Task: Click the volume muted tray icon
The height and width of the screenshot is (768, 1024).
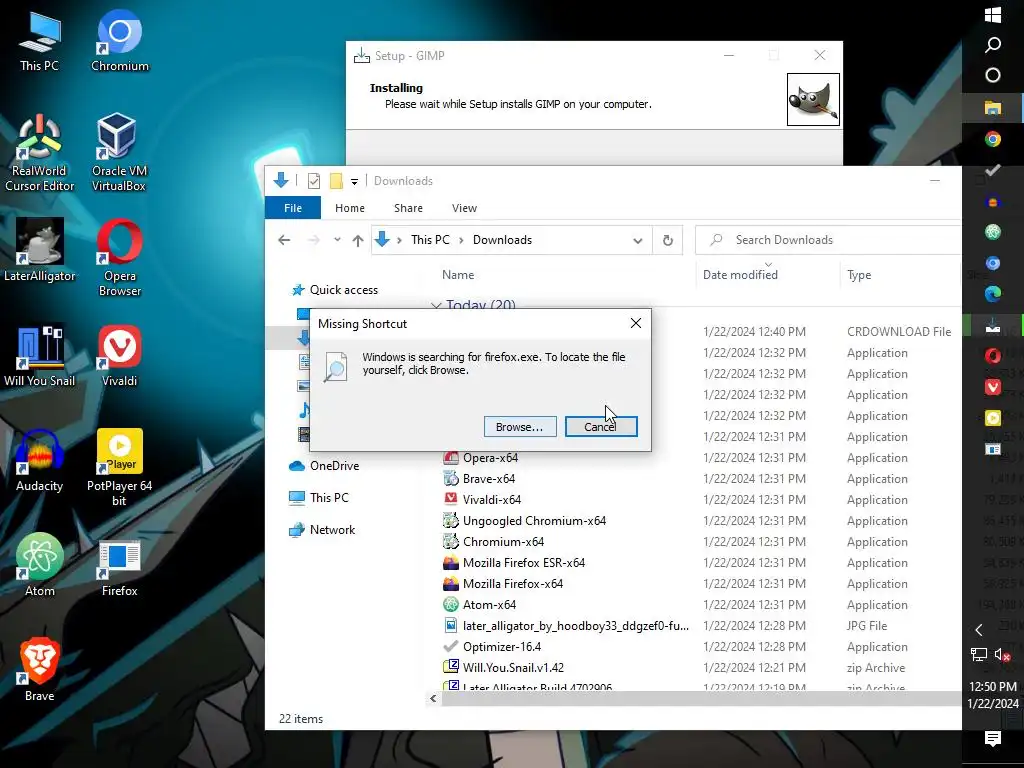Action: pos(1002,654)
